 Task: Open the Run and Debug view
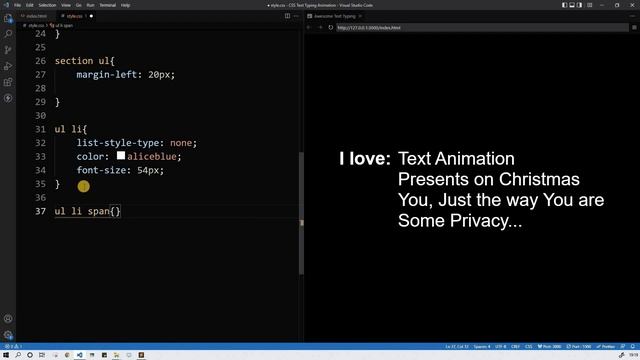(8, 66)
